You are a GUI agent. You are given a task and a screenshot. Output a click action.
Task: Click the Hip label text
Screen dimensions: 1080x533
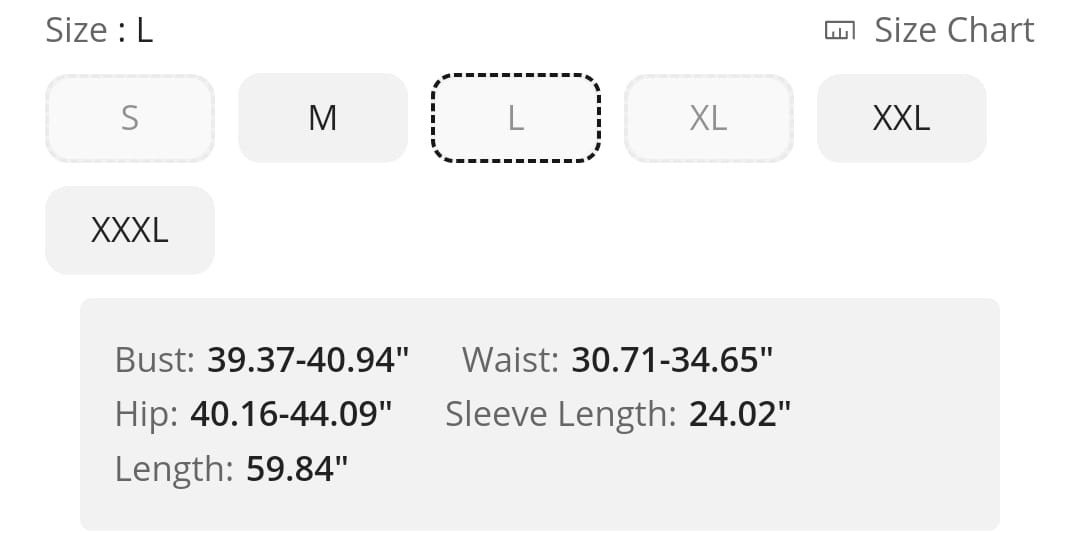point(146,413)
